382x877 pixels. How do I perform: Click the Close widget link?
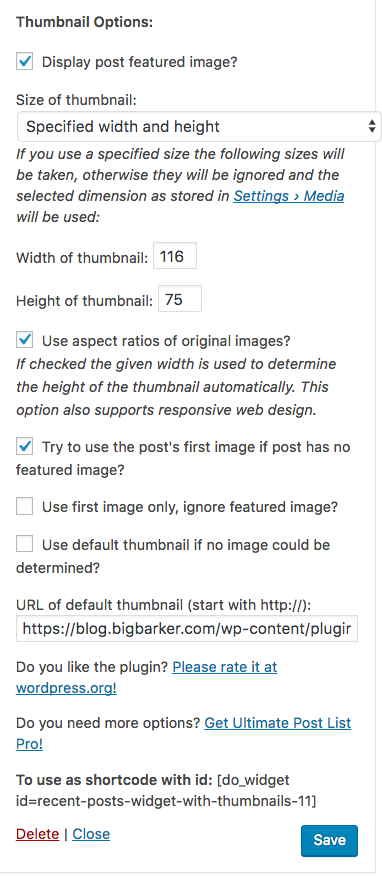point(91,834)
